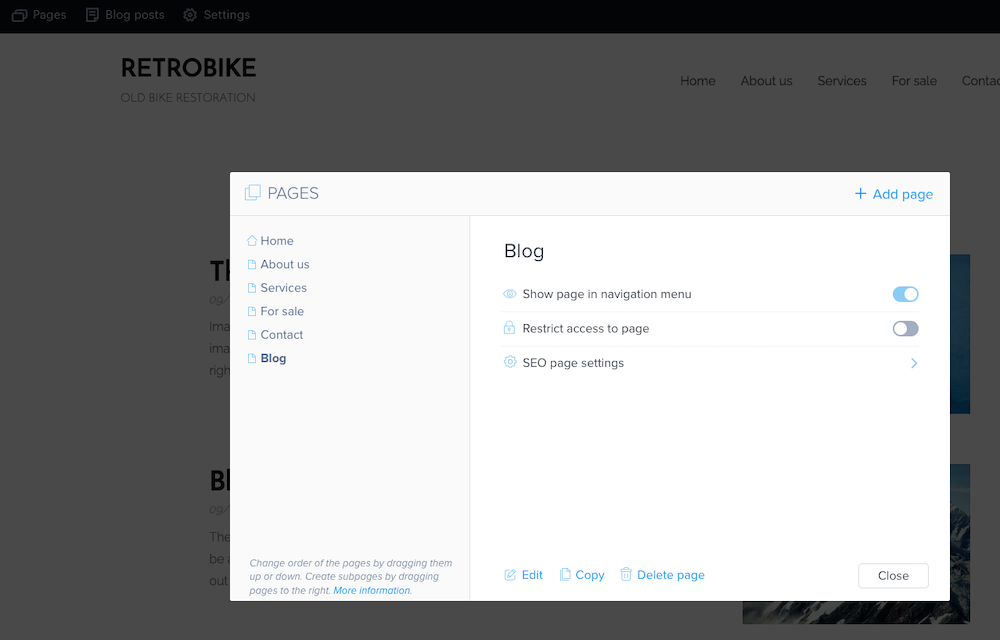
Task: Click the lock icon beside Restrict access
Action: pos(507,328)
